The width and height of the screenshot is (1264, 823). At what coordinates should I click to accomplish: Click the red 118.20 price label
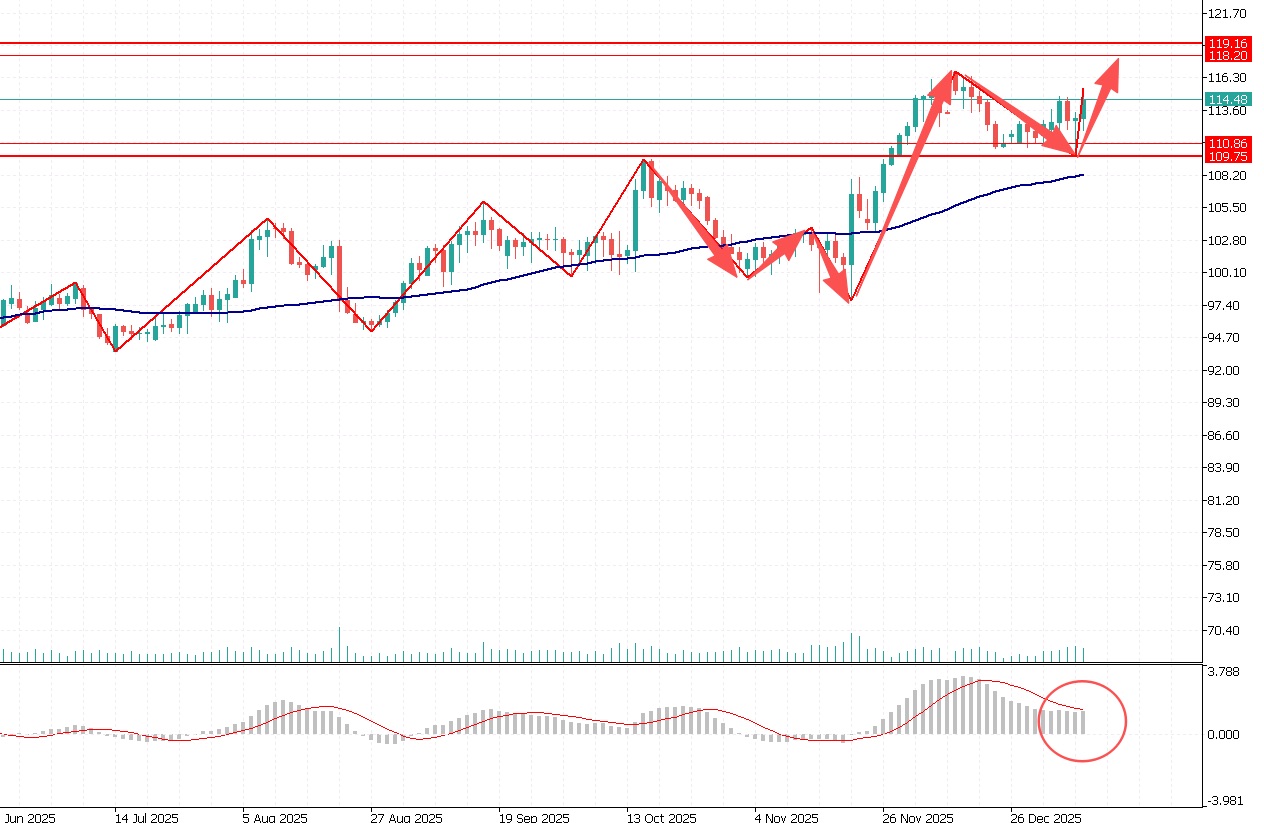point(1228,56)
